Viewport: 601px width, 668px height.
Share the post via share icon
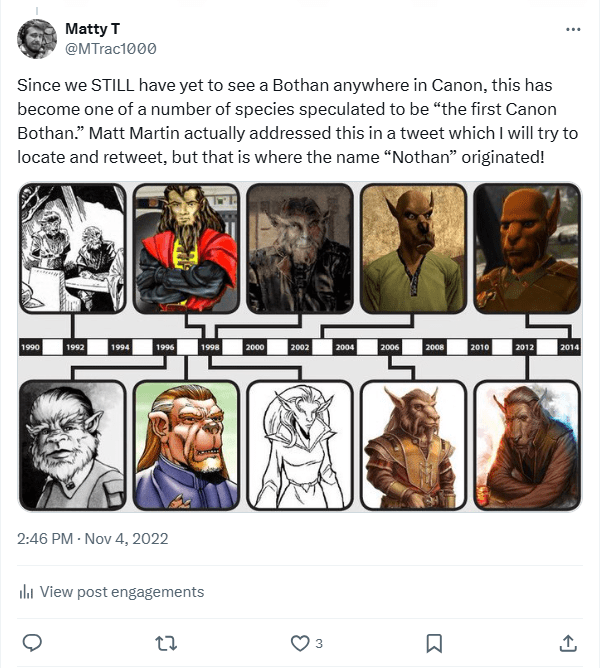(568, 642)
